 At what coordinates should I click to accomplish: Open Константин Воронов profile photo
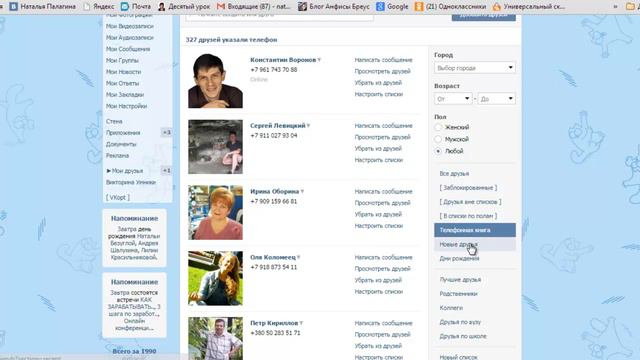tap(215, 81)
